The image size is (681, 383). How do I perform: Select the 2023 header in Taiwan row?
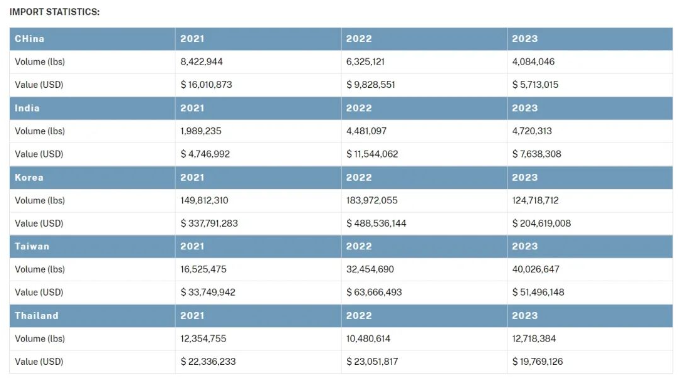click(525, 246)
